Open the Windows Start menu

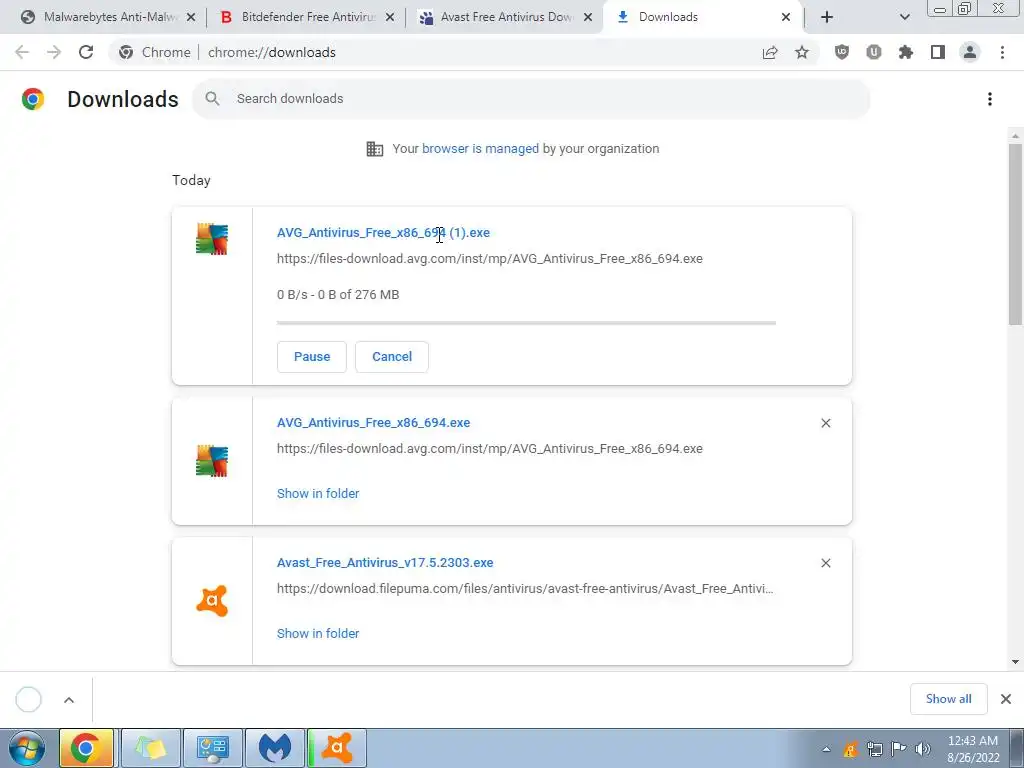27,748
